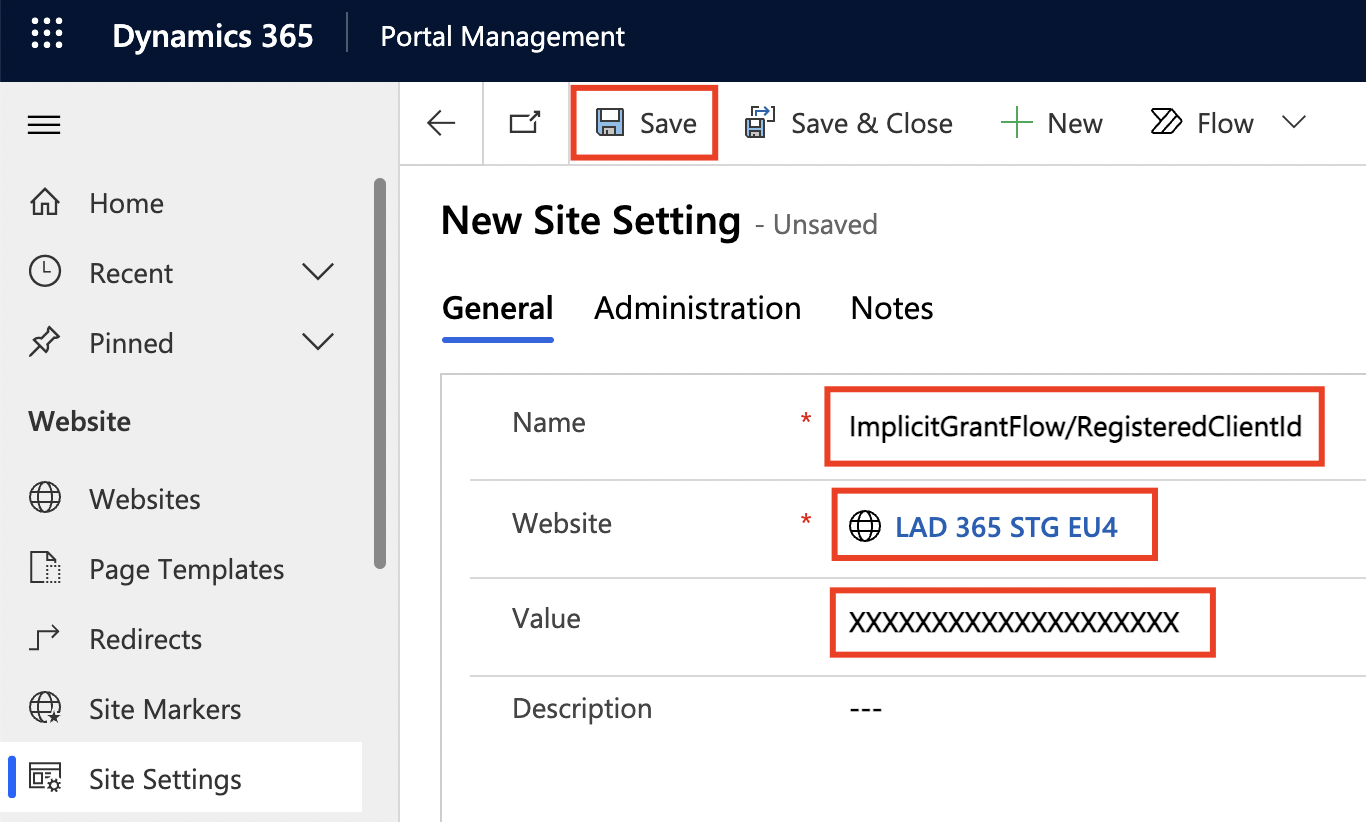
Task: Click the Save button label
Action: 668,124
